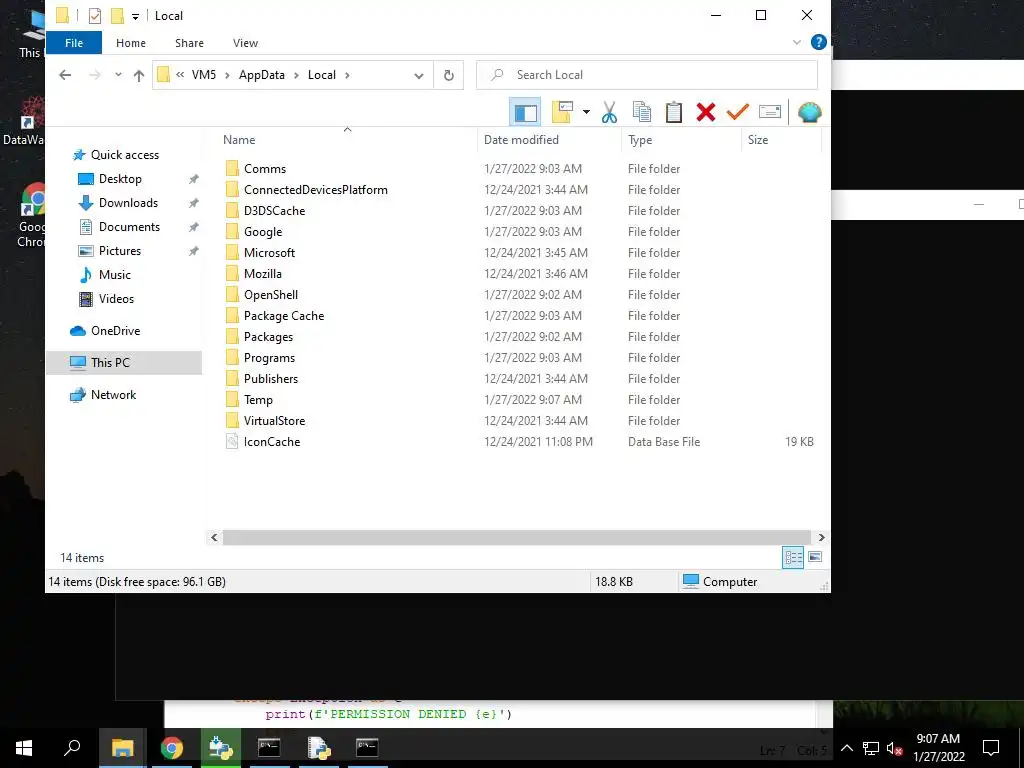
Task: Click the Paste clipboard toolbar icon
Action: [x=673, y=112]
